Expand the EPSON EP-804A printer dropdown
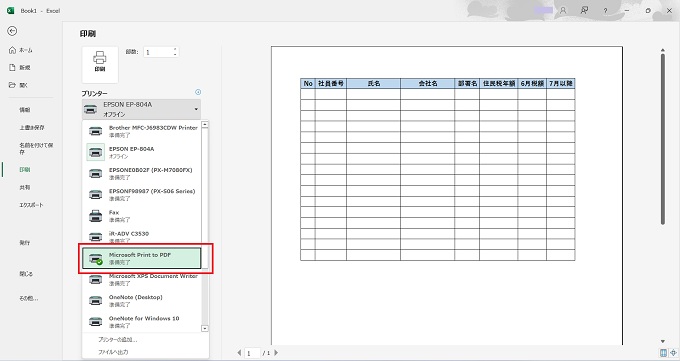Image resolution: width=680 pixels, height=361 pixels. 141,109
